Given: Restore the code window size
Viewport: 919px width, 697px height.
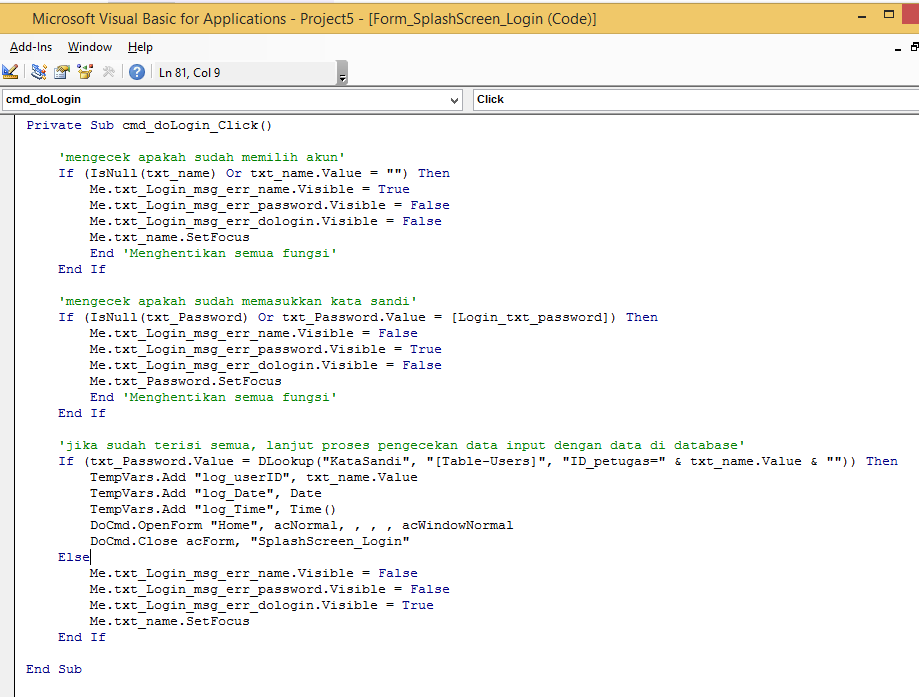Looking at the screenshot, I should coord(912,48).
